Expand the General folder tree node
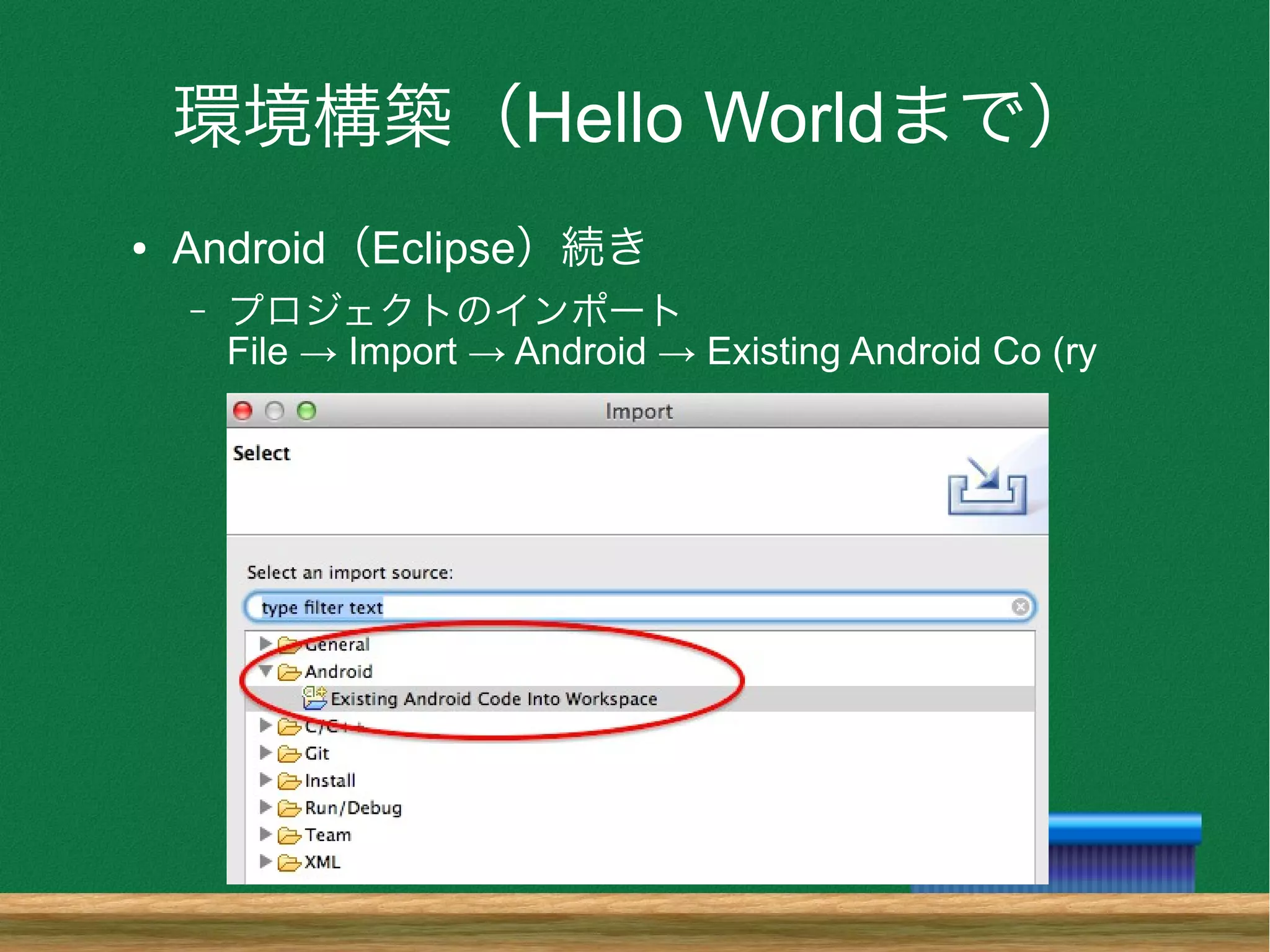1270x952 pixels. point(265,644)
